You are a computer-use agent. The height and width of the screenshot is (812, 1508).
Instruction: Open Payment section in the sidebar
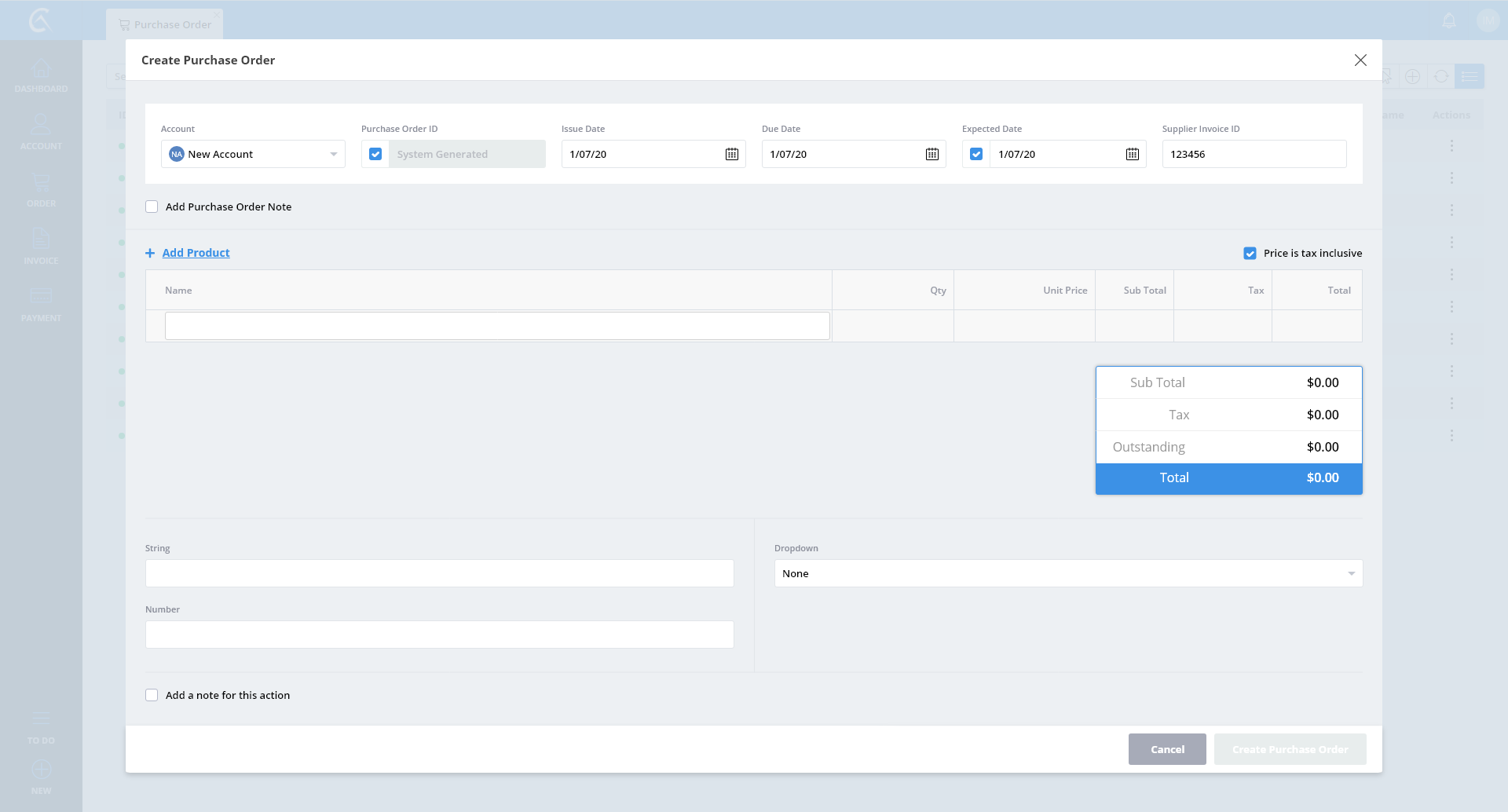(41, 304)
